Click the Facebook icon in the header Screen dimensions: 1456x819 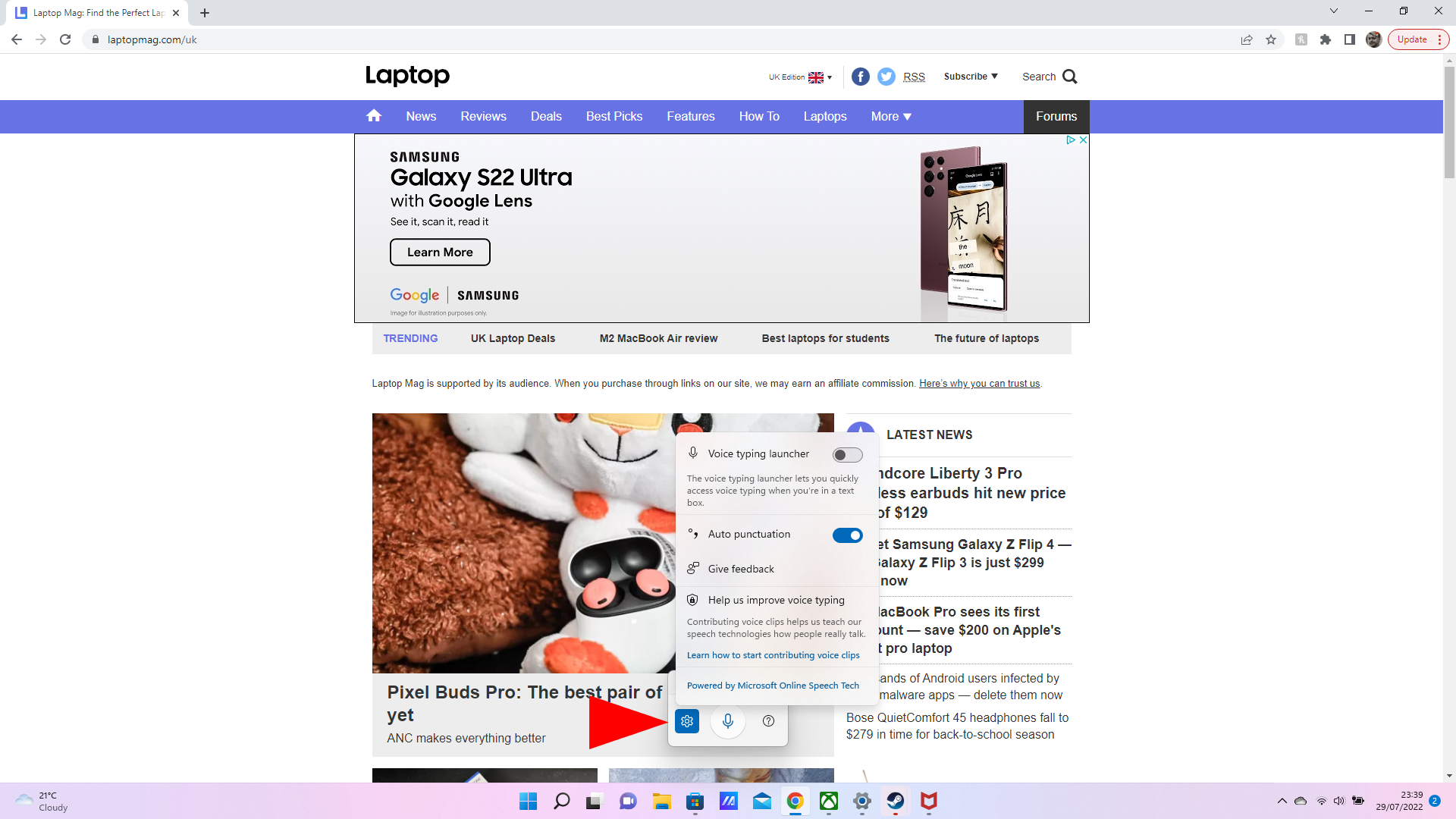[x=859, y=76]
